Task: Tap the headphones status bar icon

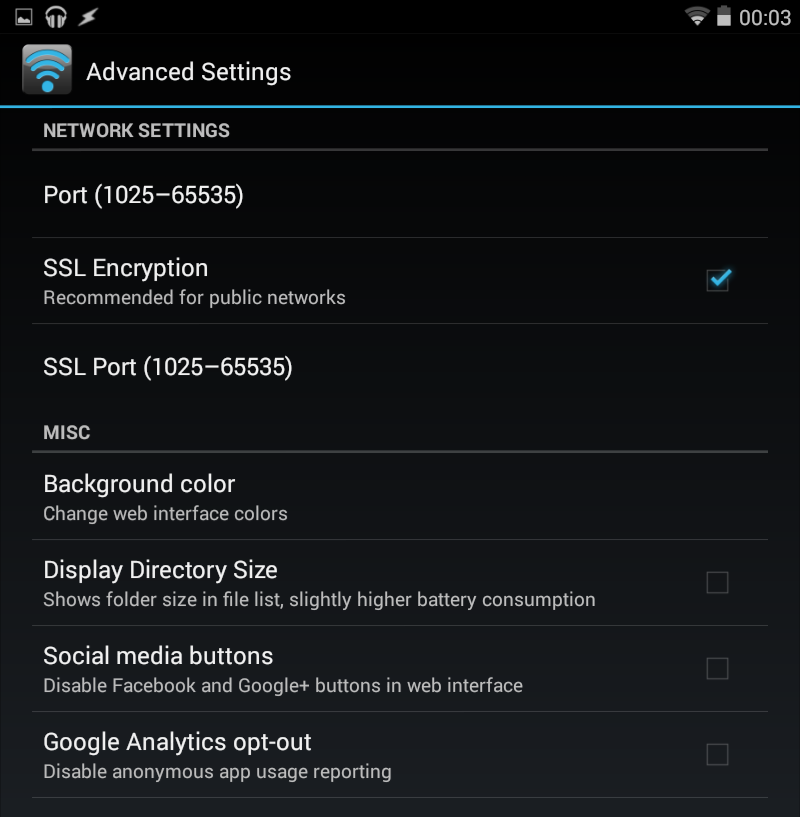Action: 56,17
